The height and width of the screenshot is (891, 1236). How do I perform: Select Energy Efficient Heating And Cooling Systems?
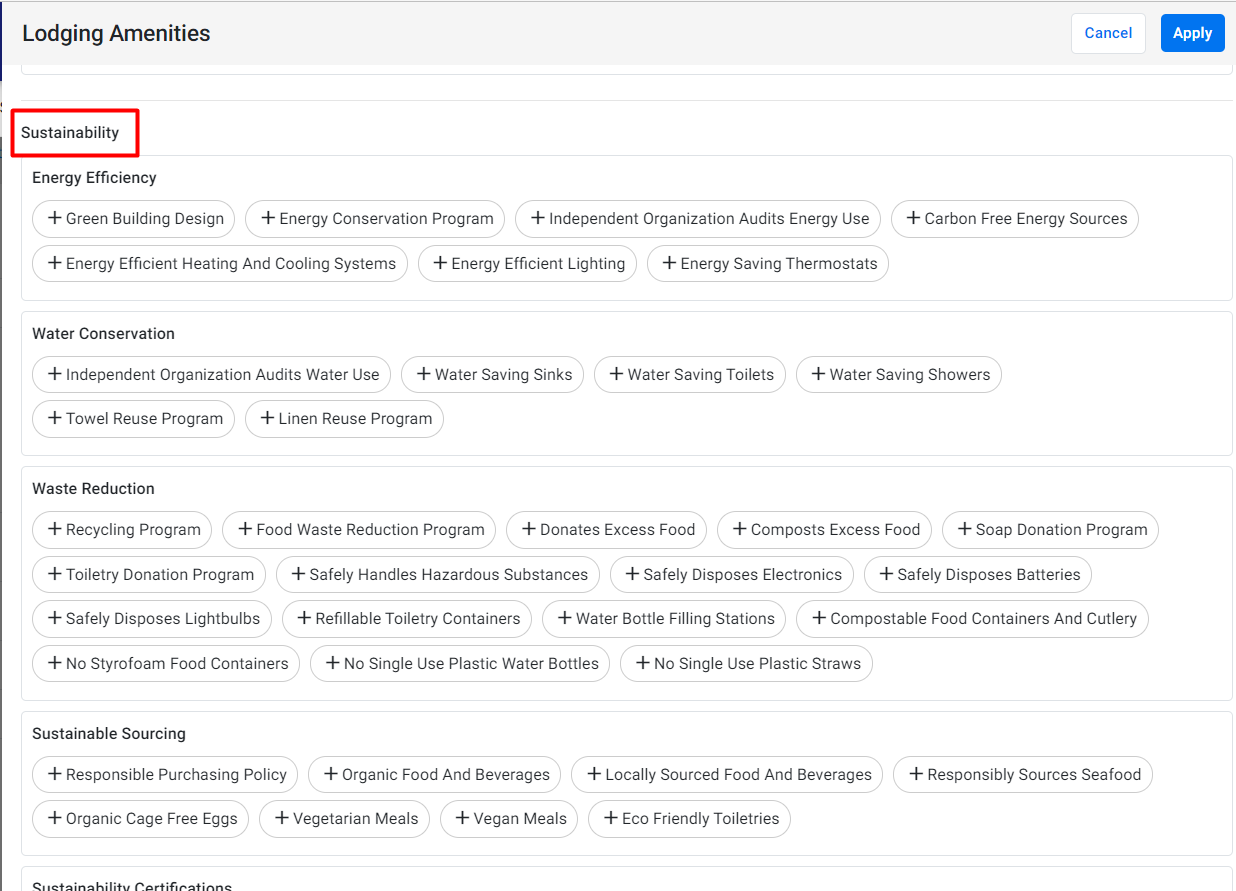(220, 264)
